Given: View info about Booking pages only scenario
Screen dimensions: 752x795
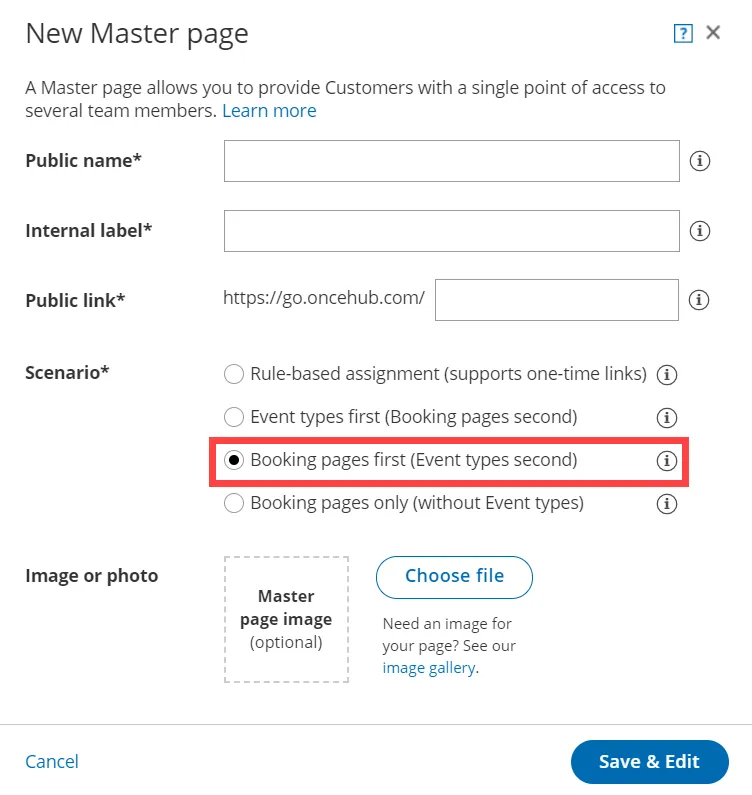Looking at the screenshot, I should point(667,504).
